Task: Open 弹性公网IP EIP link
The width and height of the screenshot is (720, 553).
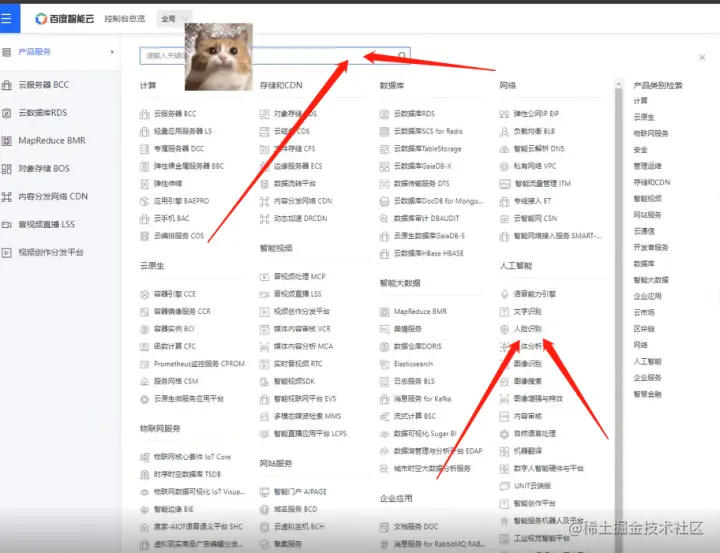Action: click(x=536, y=114)
